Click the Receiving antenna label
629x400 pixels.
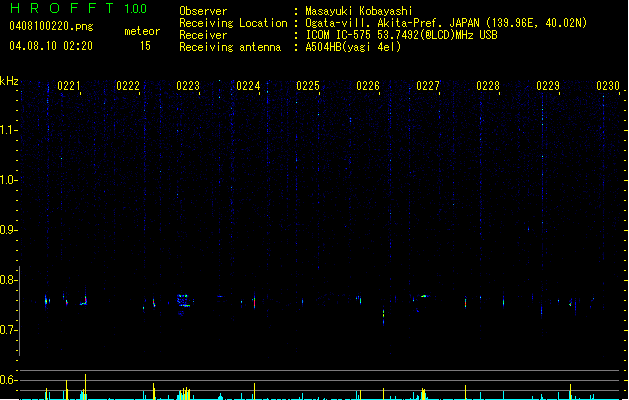[230, 47]
